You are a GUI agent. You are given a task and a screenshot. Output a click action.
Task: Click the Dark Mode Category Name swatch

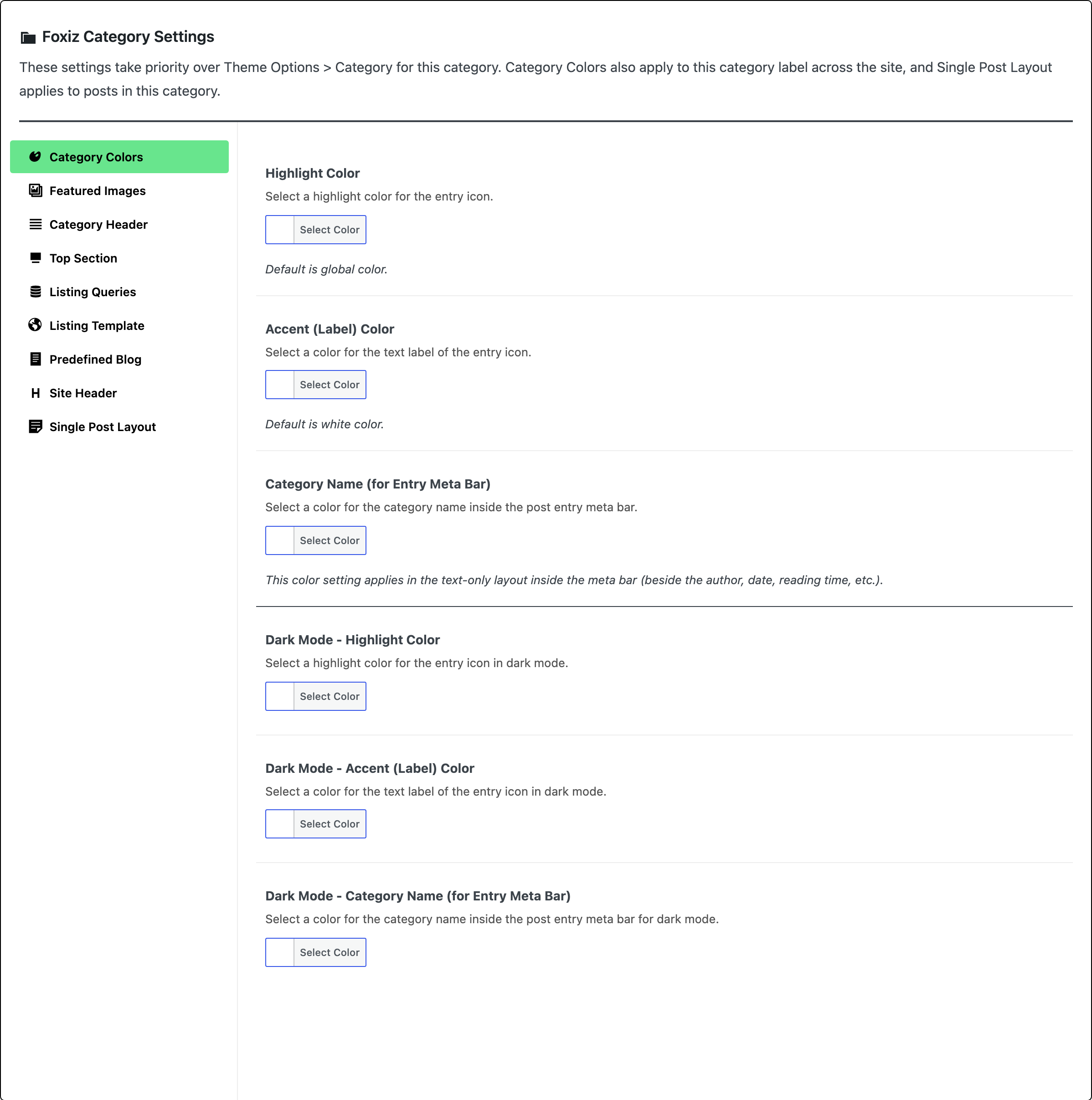coord(280,952)
